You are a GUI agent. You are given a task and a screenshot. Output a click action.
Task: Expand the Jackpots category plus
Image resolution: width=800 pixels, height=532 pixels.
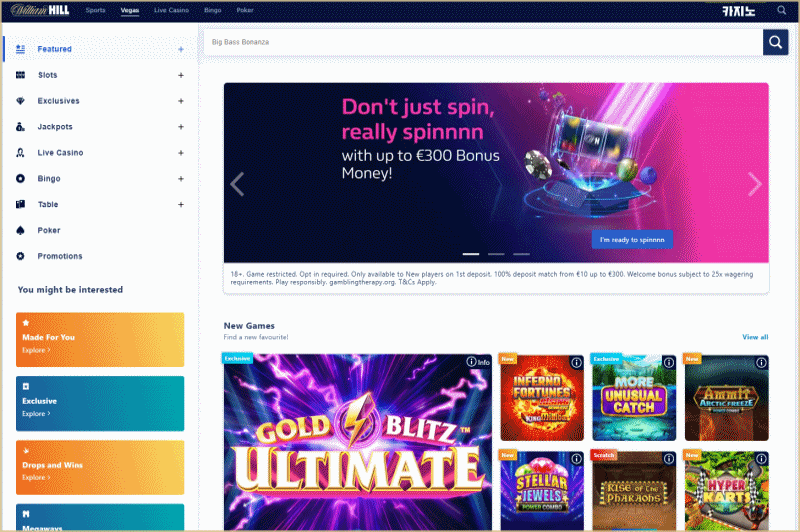tap(181, 126)
